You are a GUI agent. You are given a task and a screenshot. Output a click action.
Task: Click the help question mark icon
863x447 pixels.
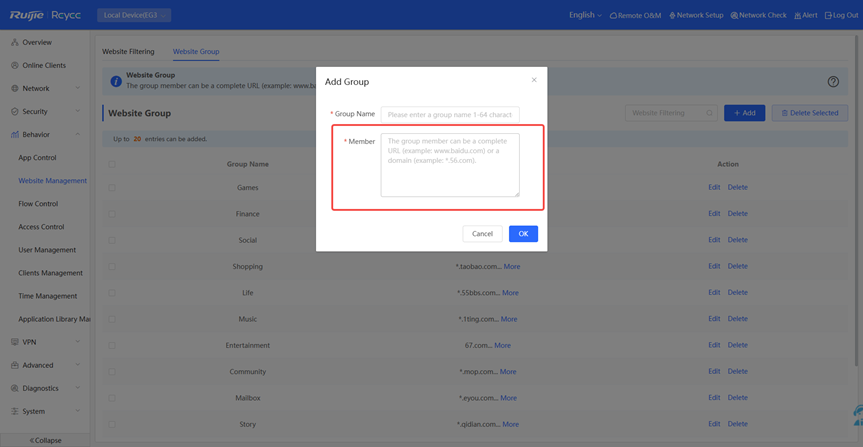tap(833, 82)
